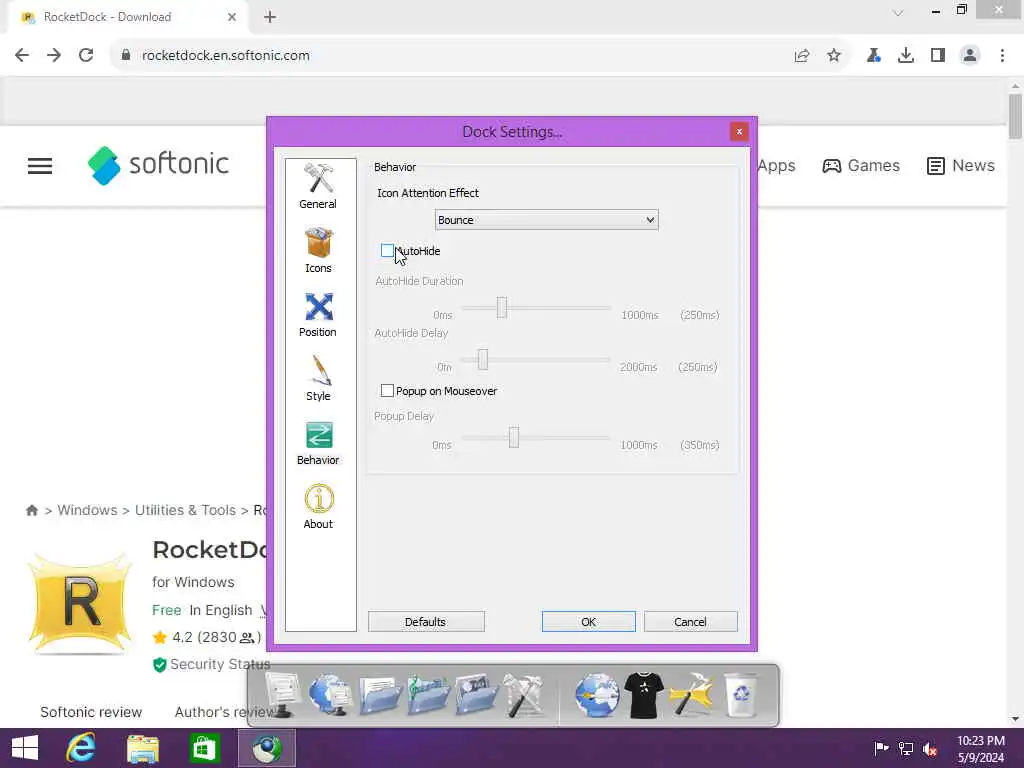Open News menu on Softonic
This screenshot has width=1024, height=768.
(x=961, y=166)
